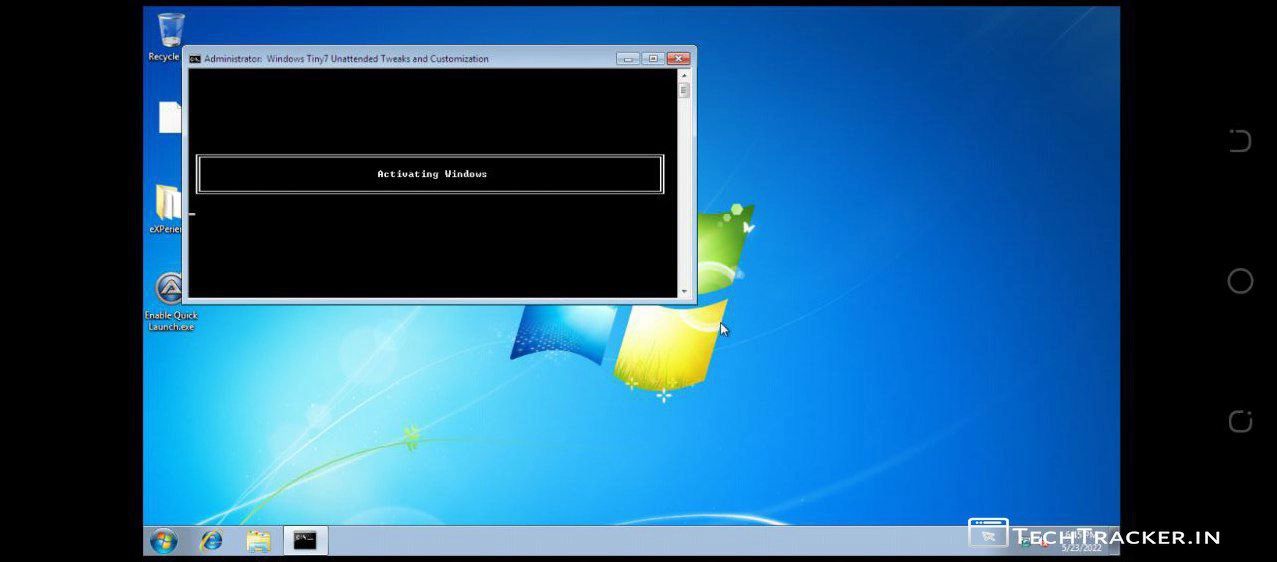
Task: Click the console scrollbar up arrow
Action: coord(684,75)
